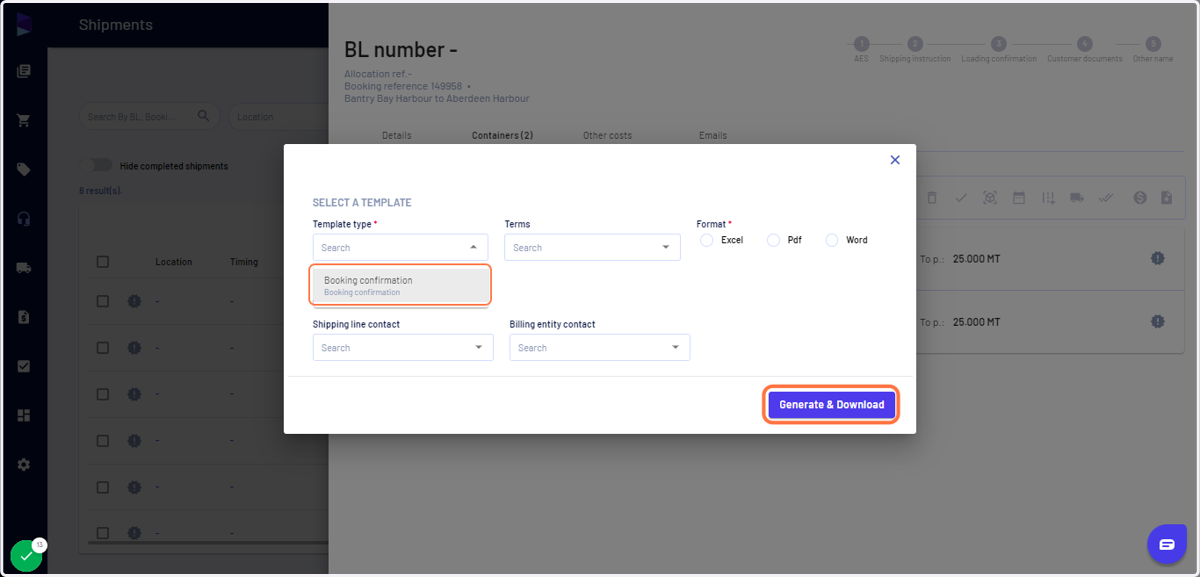Go to step 1 AES

click(x=861, y=44)
